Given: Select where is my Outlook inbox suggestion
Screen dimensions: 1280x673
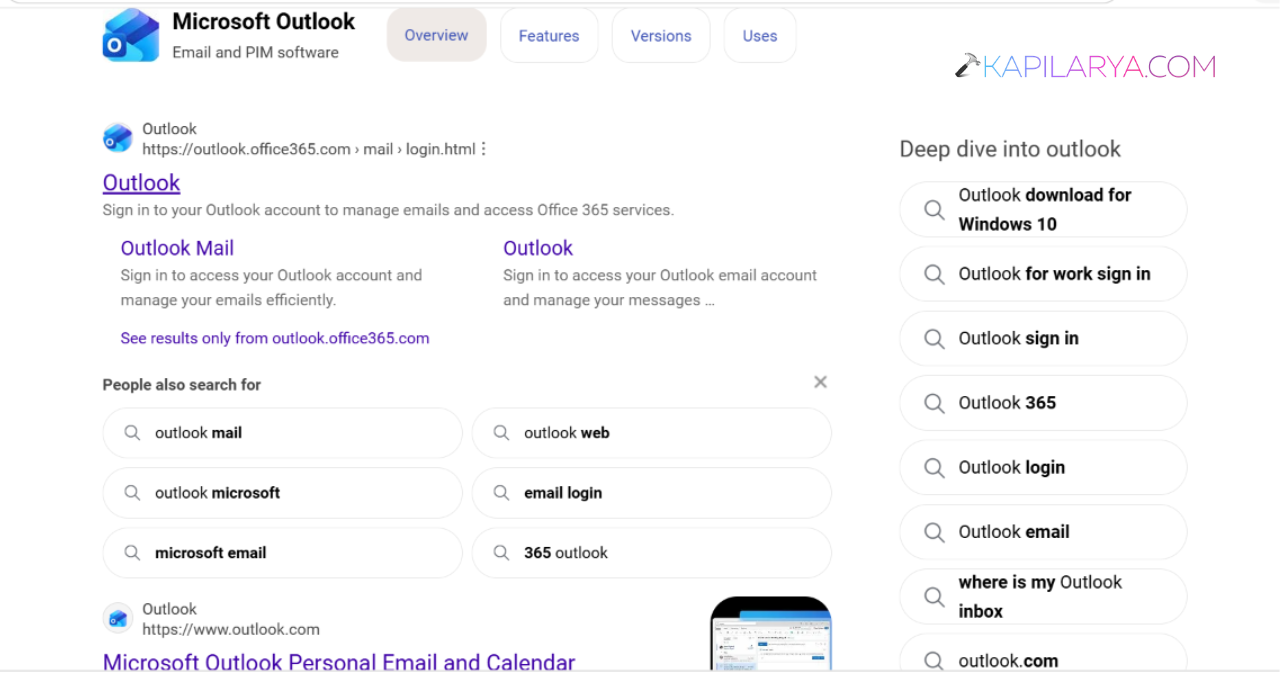Looking at the screenshot, I should (x=1043, y=597).
